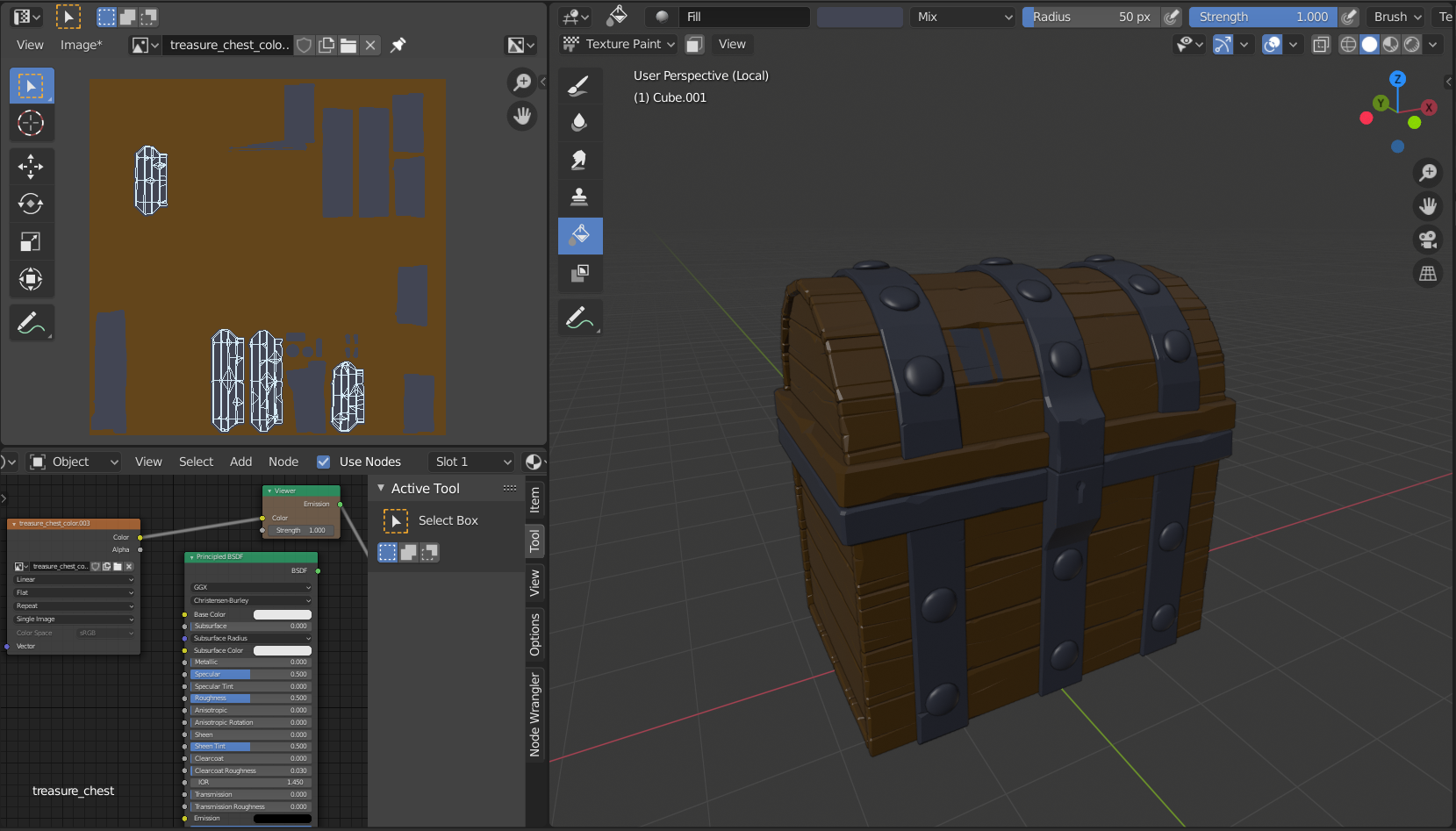Open the Add menu in node editor

click(x=240, y=462)
